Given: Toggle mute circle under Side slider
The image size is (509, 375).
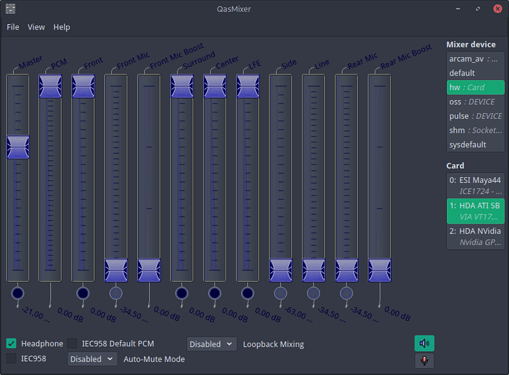Looking at the screenshot, I should [x=280, y=293].
